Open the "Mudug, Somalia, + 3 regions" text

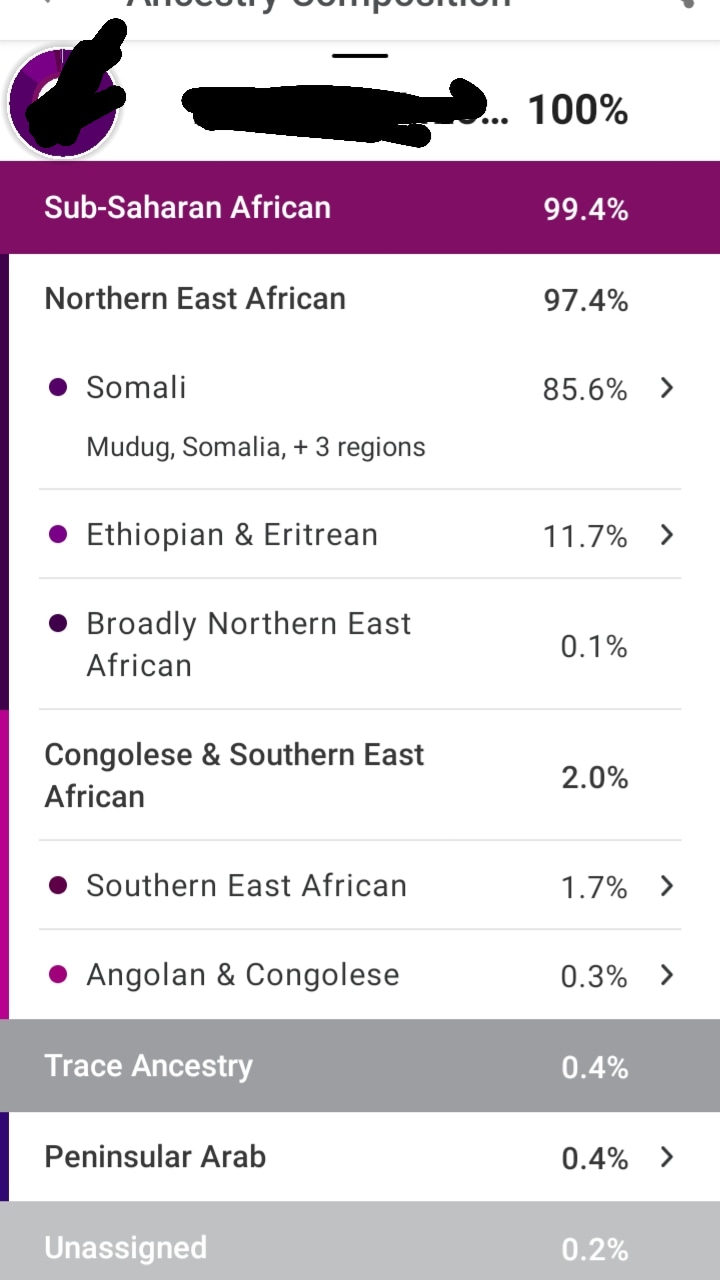click(x=256, y=447)
